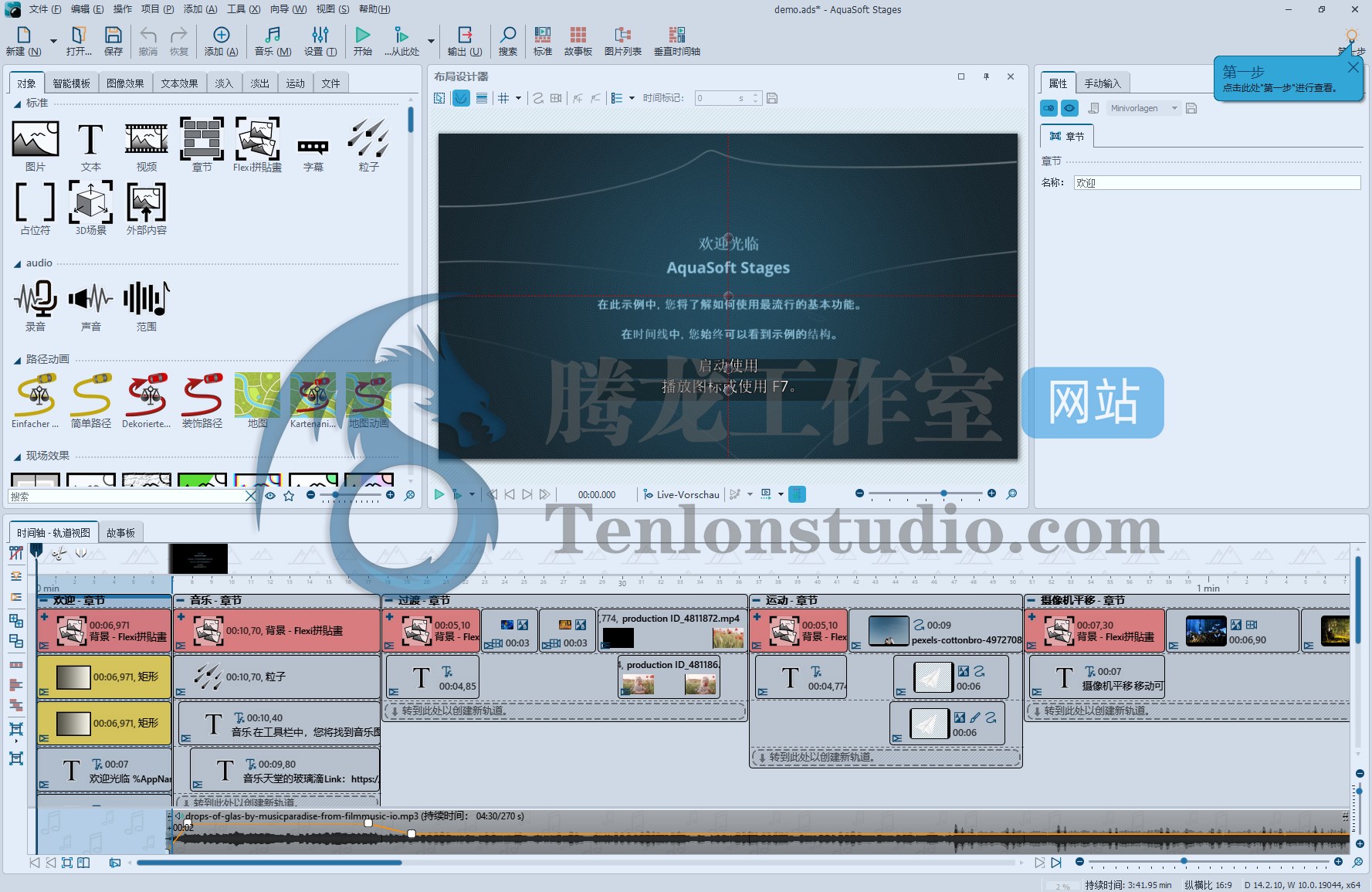Switch to the 手动输入 tab

(x=1102, y=83)
